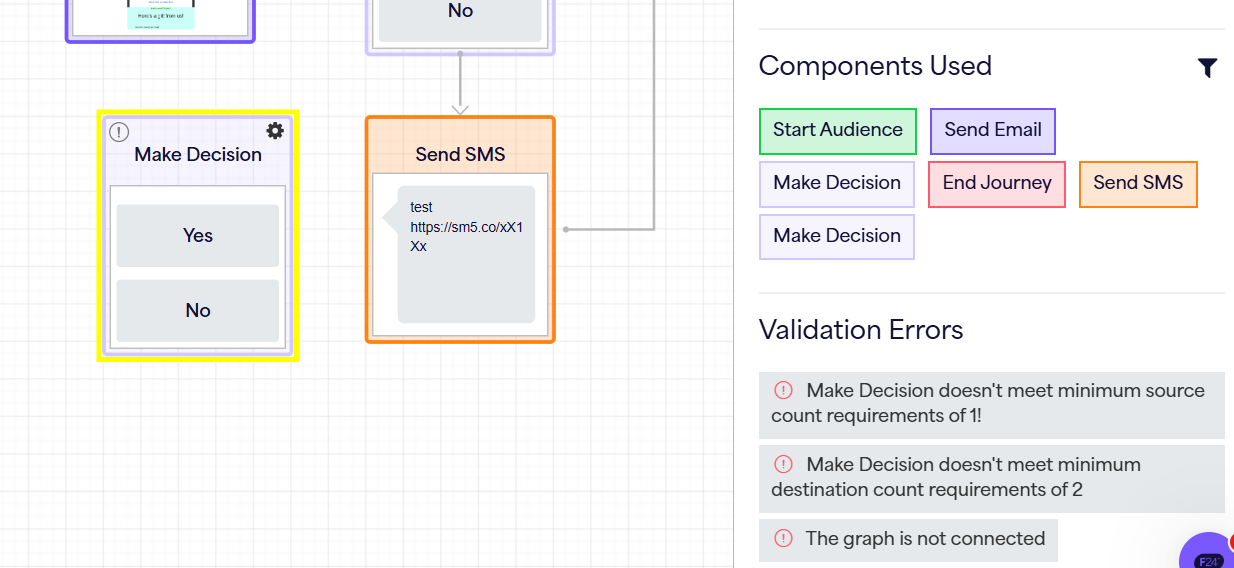Select Make Decision chip beside End Journey
This screenshot has width=1234, height=568.
[836, 183]
